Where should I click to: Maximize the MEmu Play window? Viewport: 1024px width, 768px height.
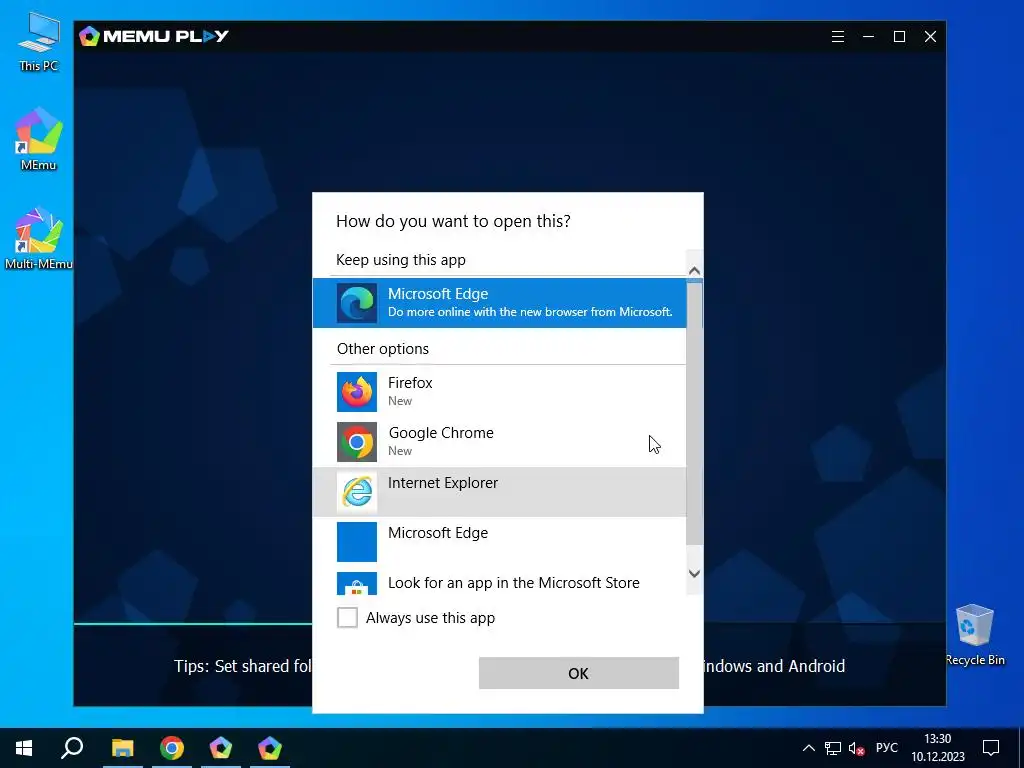click(x=899, y=37)
